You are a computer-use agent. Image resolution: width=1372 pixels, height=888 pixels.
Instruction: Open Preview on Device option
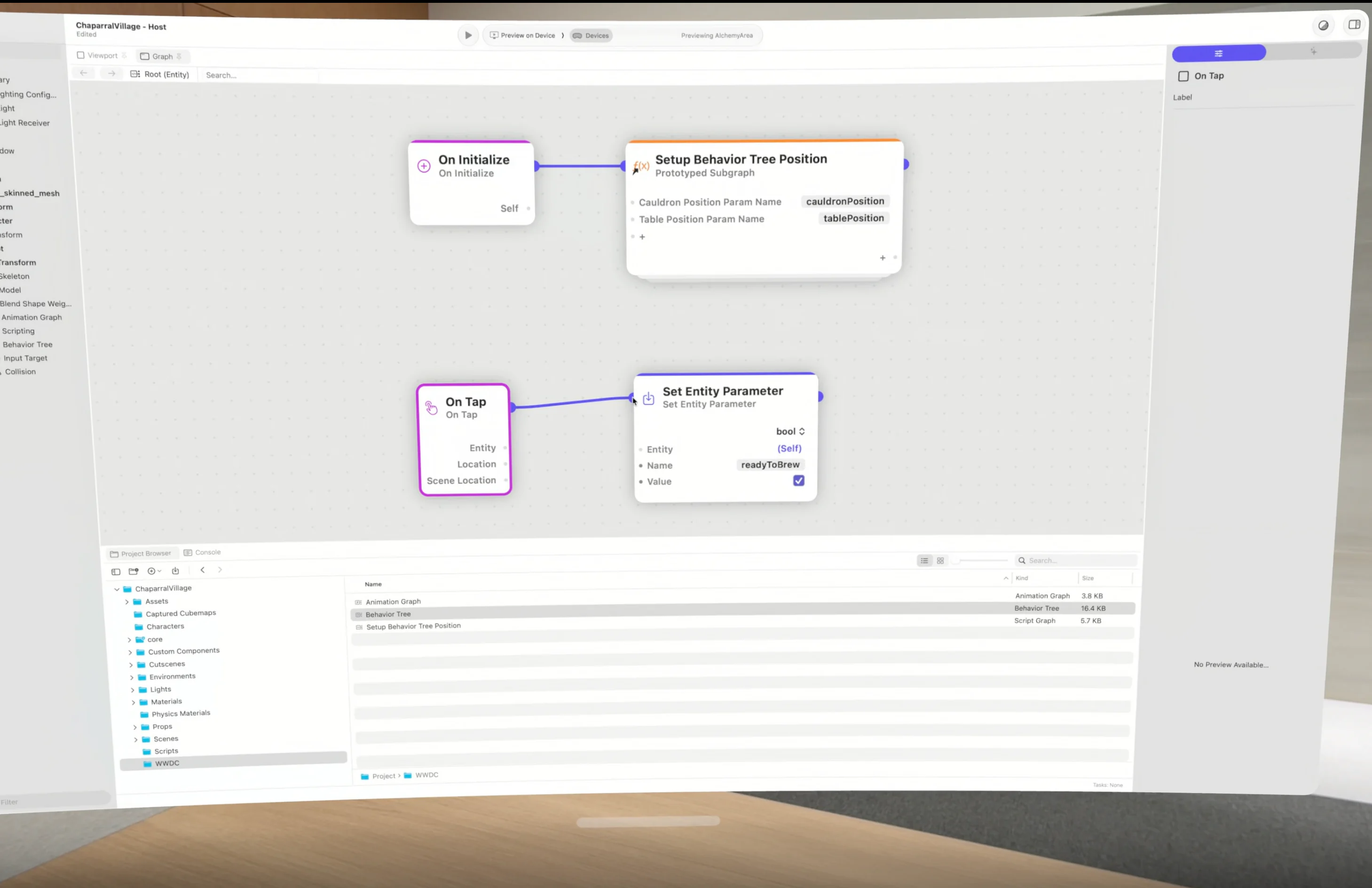[x=522, y=35]
